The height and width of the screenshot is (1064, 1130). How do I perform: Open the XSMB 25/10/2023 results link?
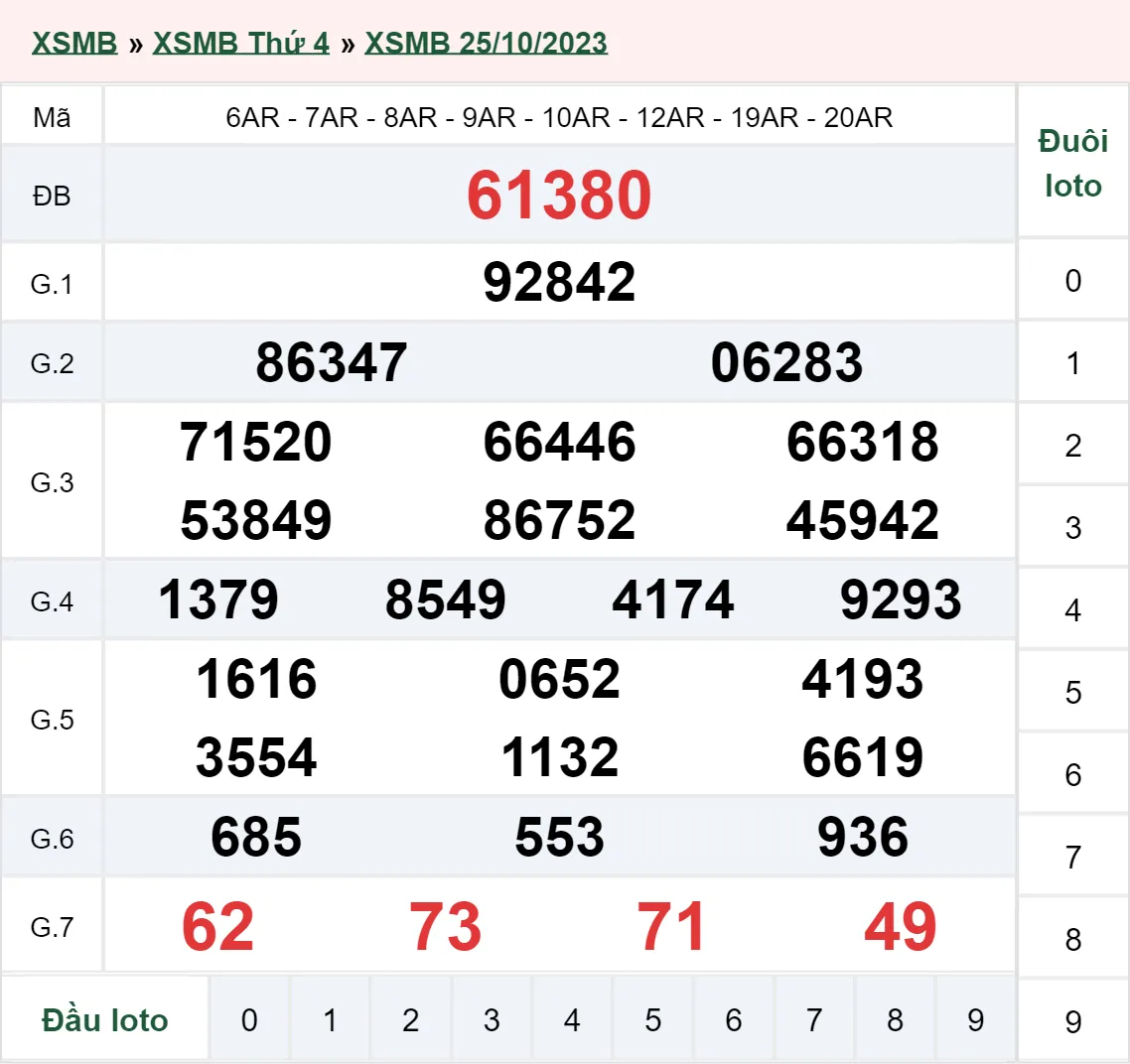click(x=486, y=42)
